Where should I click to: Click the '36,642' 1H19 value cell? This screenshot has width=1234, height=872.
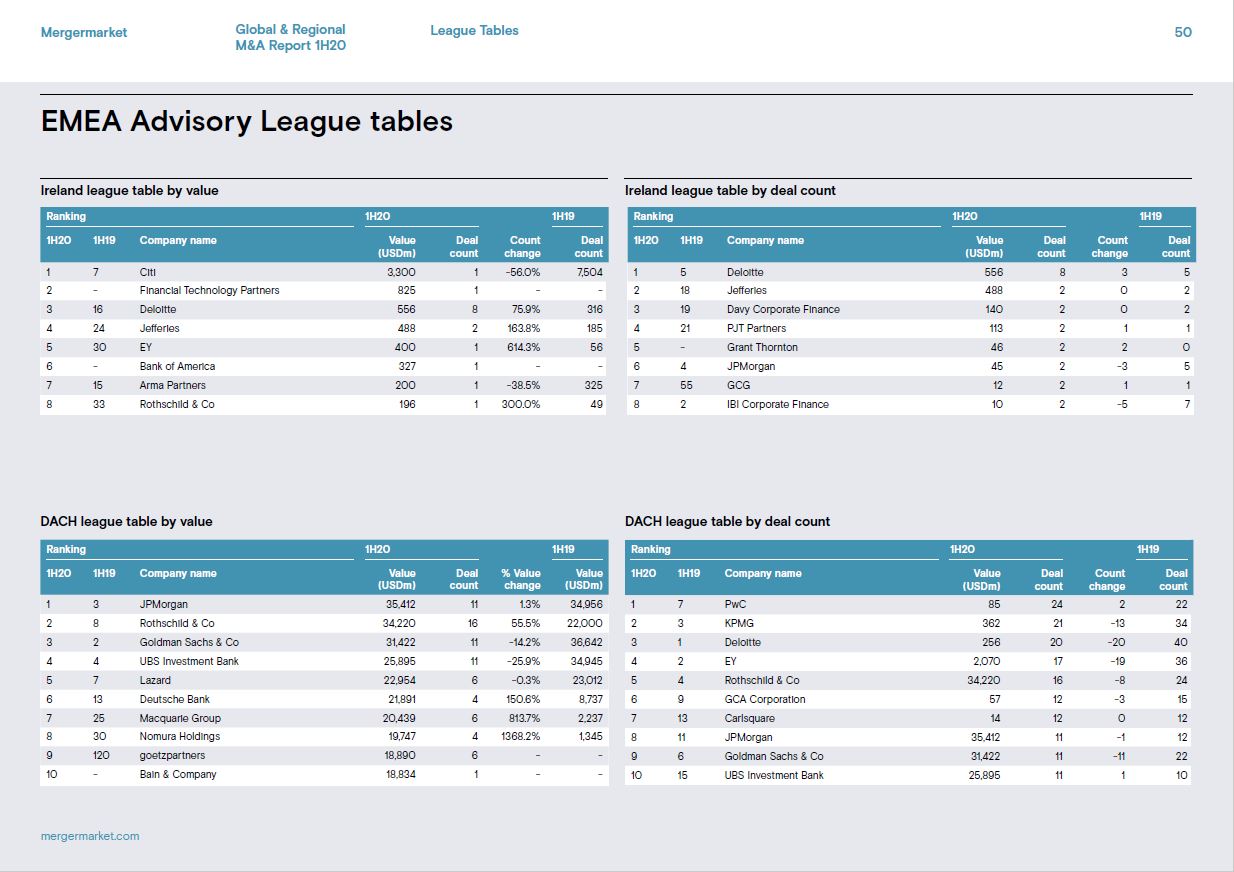pyautogui.click(x=586, y=642)
